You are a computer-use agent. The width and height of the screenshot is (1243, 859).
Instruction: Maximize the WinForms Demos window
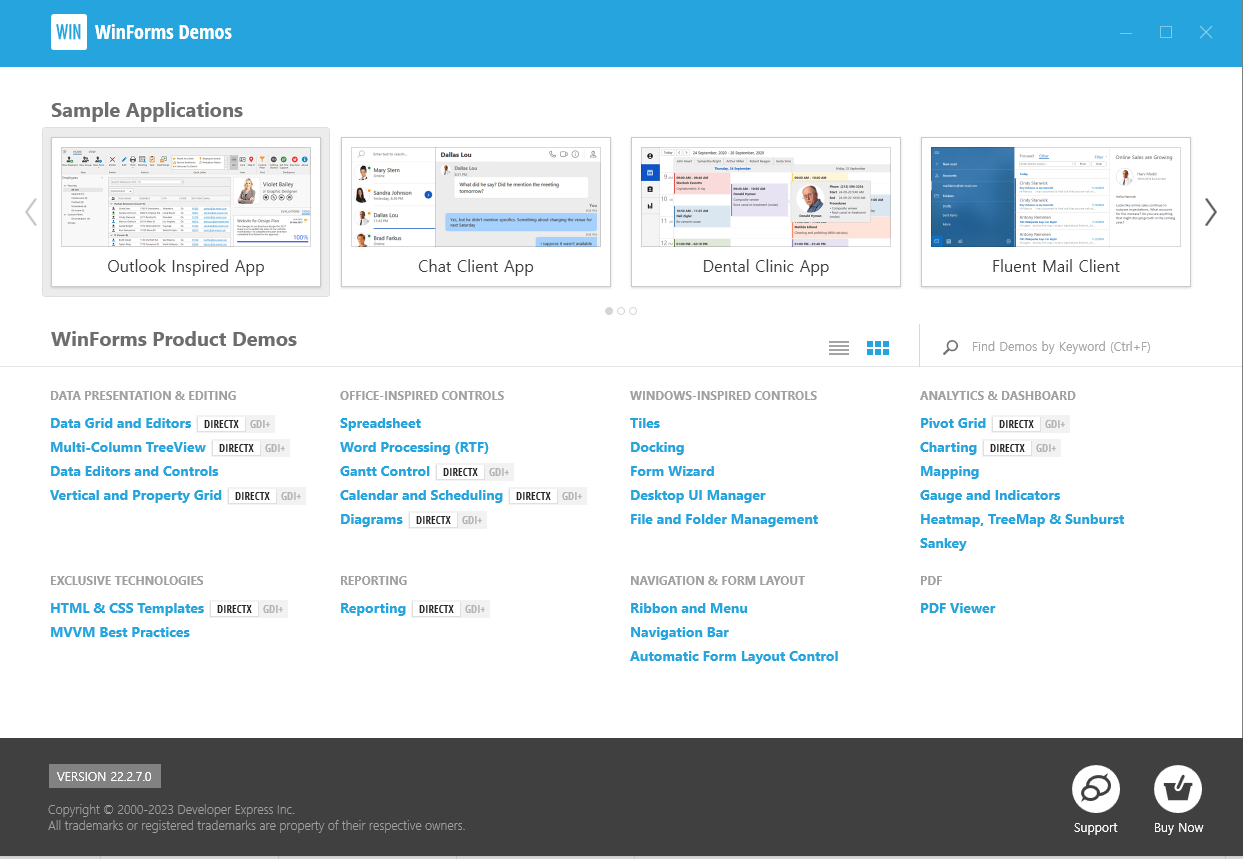tap(1166, 32)
